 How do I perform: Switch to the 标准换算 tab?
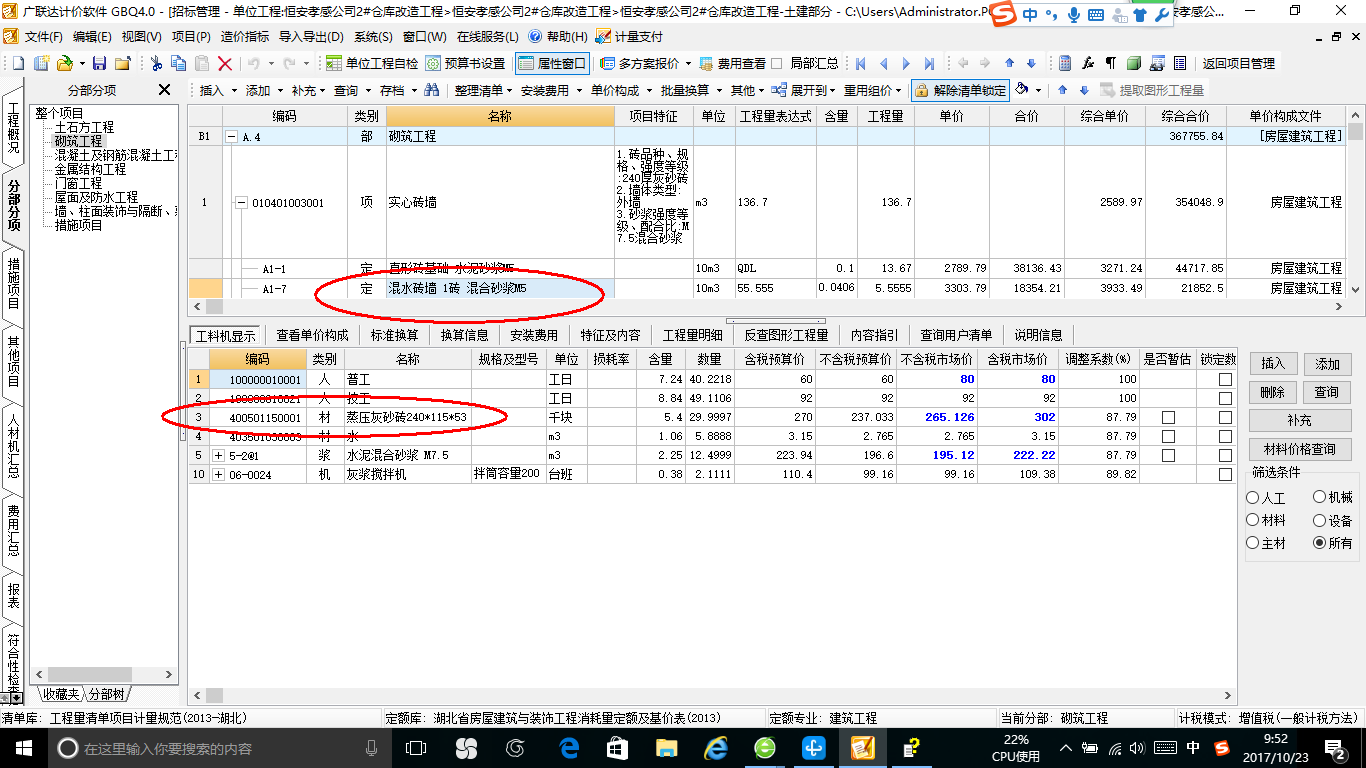395,335
